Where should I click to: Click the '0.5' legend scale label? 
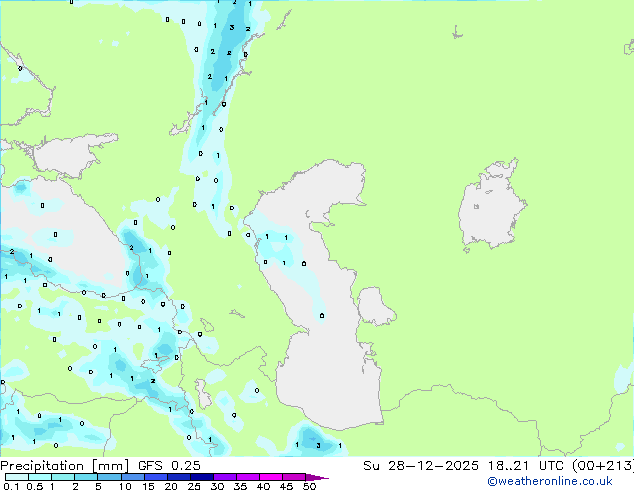click(x=35, y=486)
